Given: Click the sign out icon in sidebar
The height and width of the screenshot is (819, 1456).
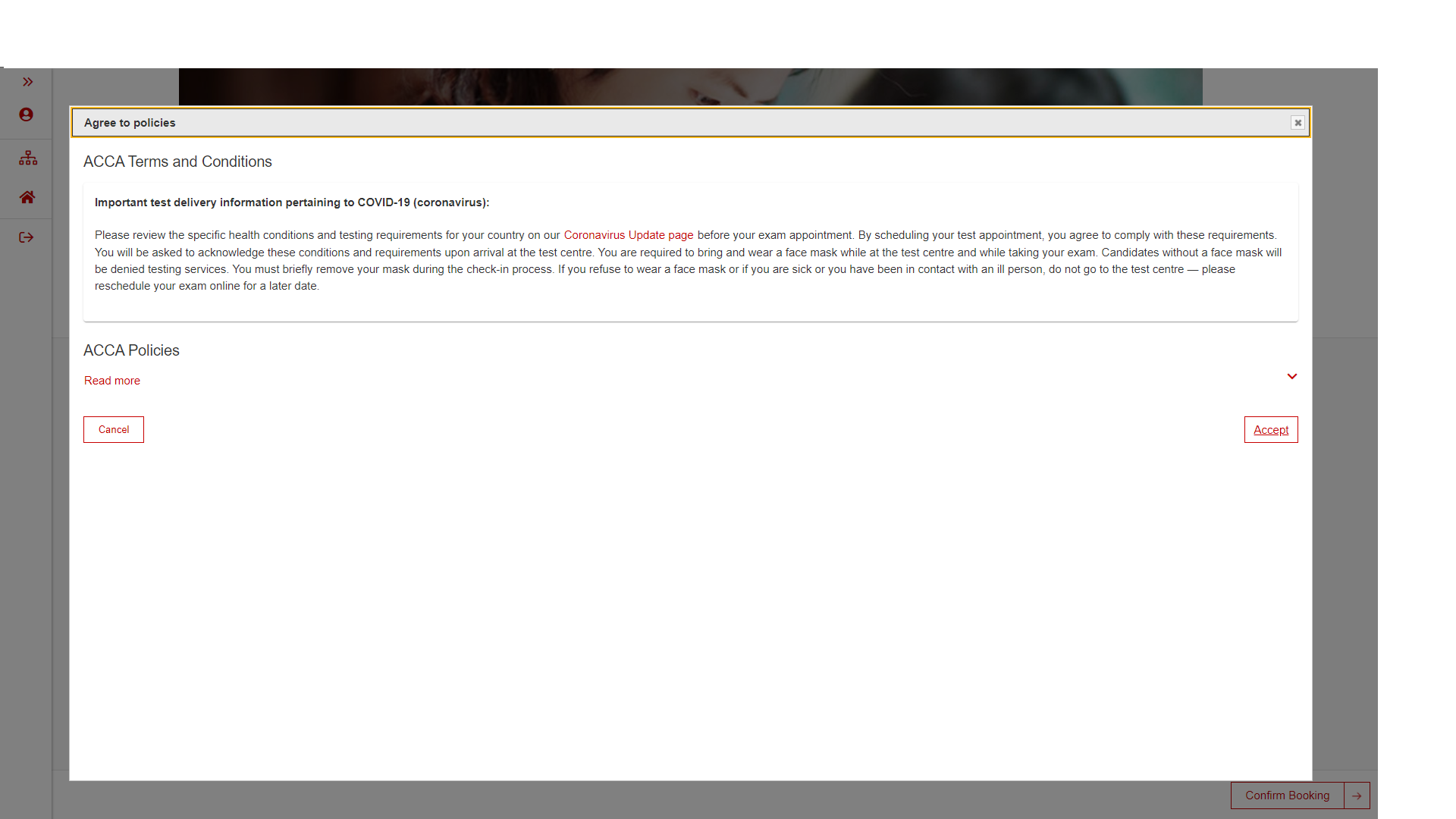Looking at the screenshot, I should pyautogui.click(x=27, y=237).
